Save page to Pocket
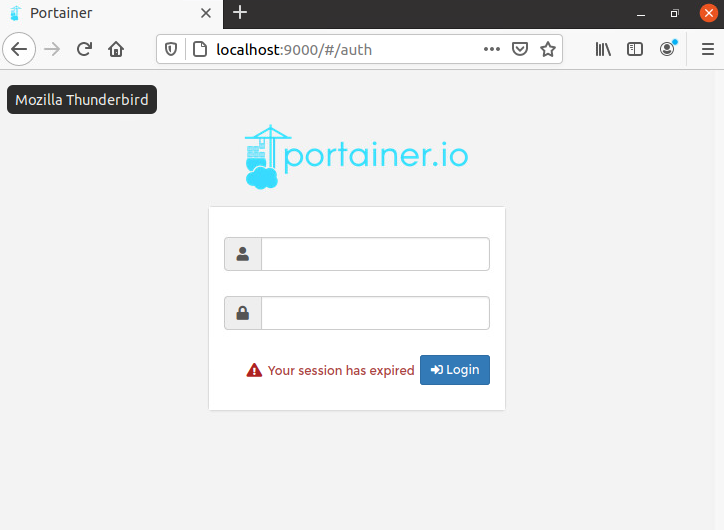Image resolution: width=724 pixels, height=530 pixels. (520, 49)
